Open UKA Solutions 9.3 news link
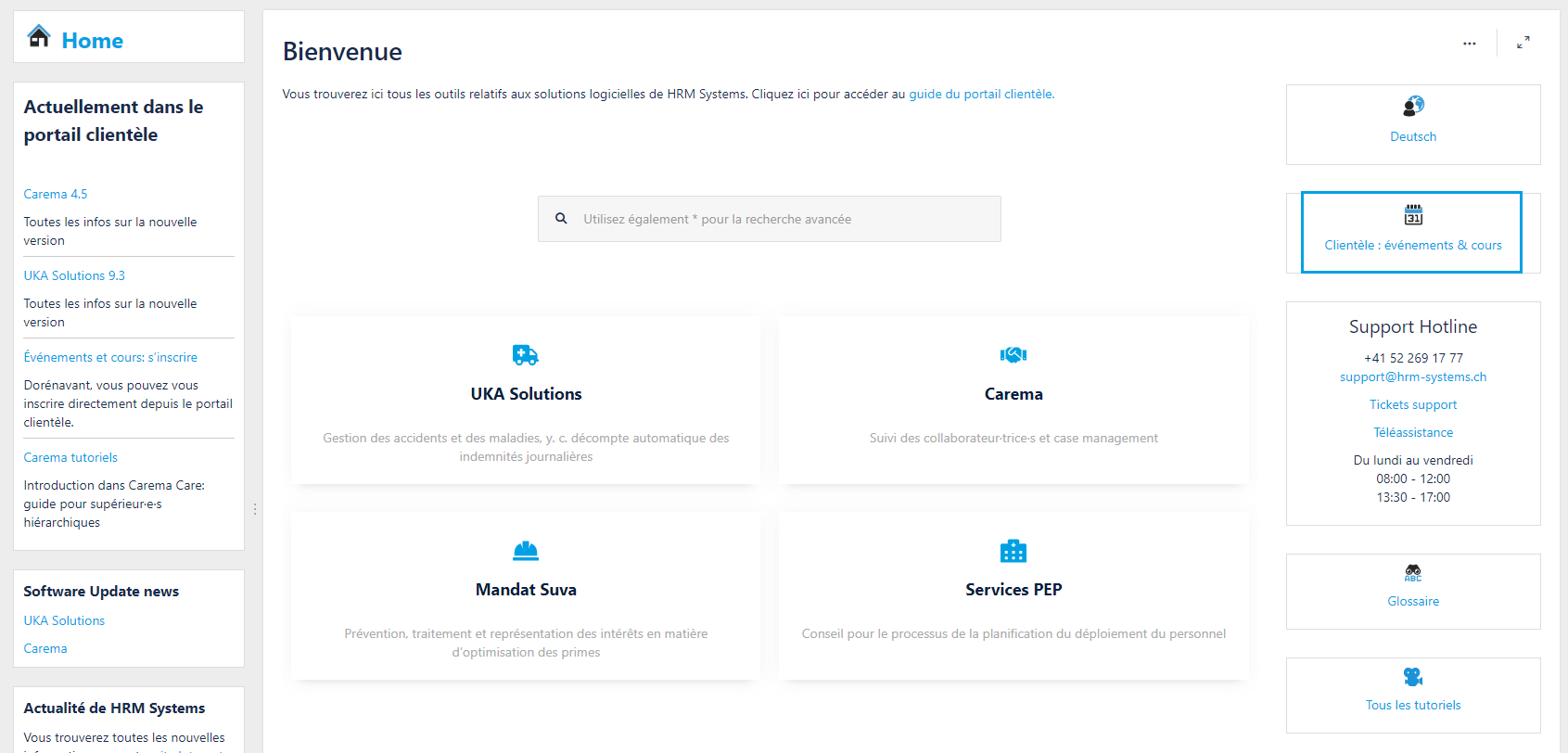 (74, 275)
